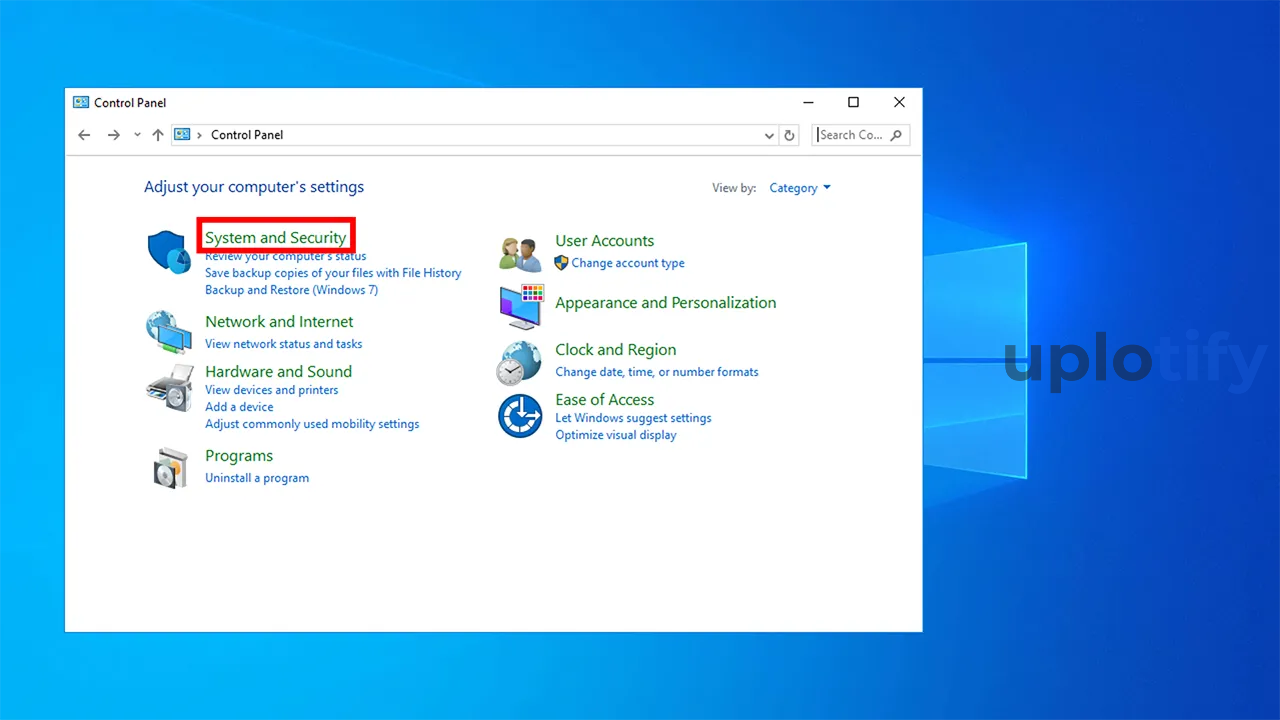Open Appearance and Personalization category
This screenshot has width=1280, height=720.
(x=665, y=303)
